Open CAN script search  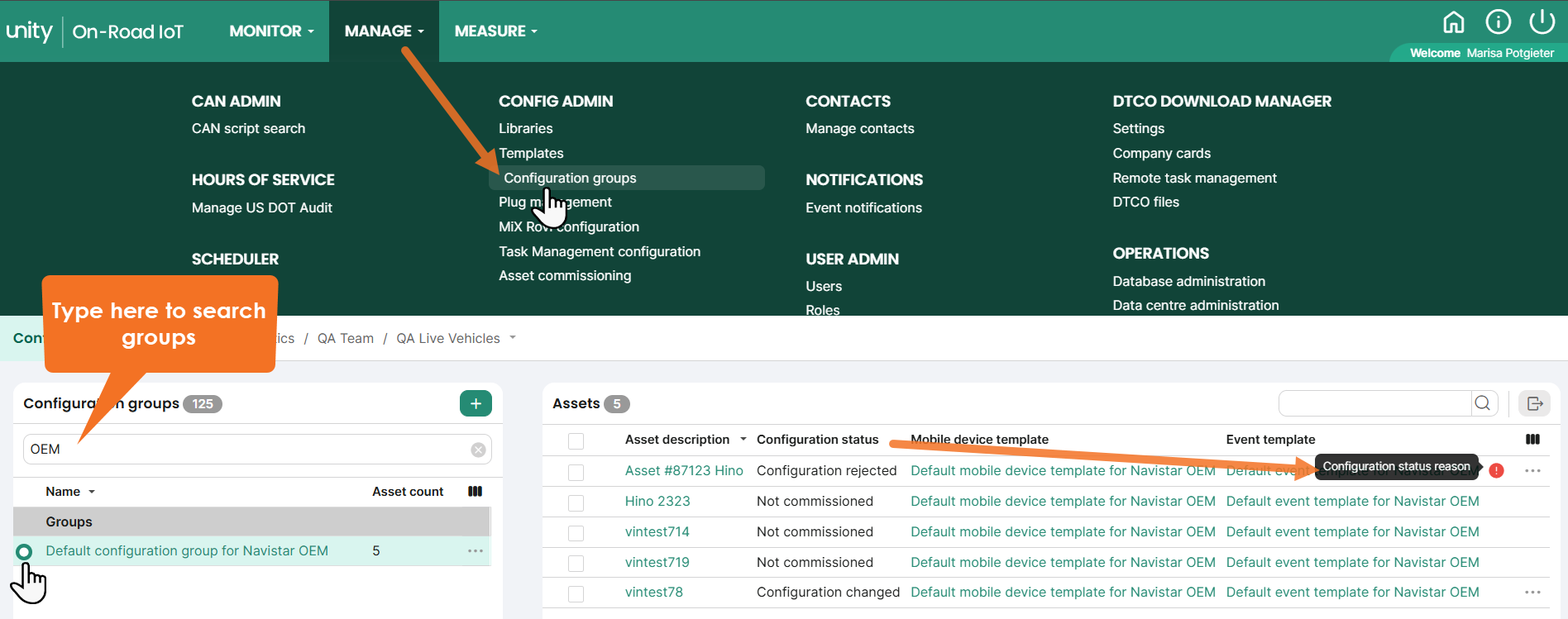pos(248,128)
